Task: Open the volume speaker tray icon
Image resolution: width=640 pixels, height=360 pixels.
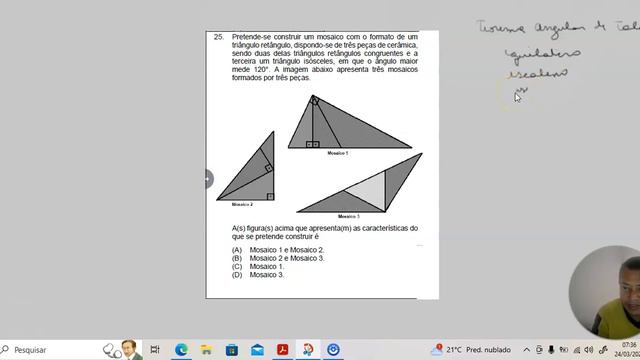Action: click(x=589, y=350)
